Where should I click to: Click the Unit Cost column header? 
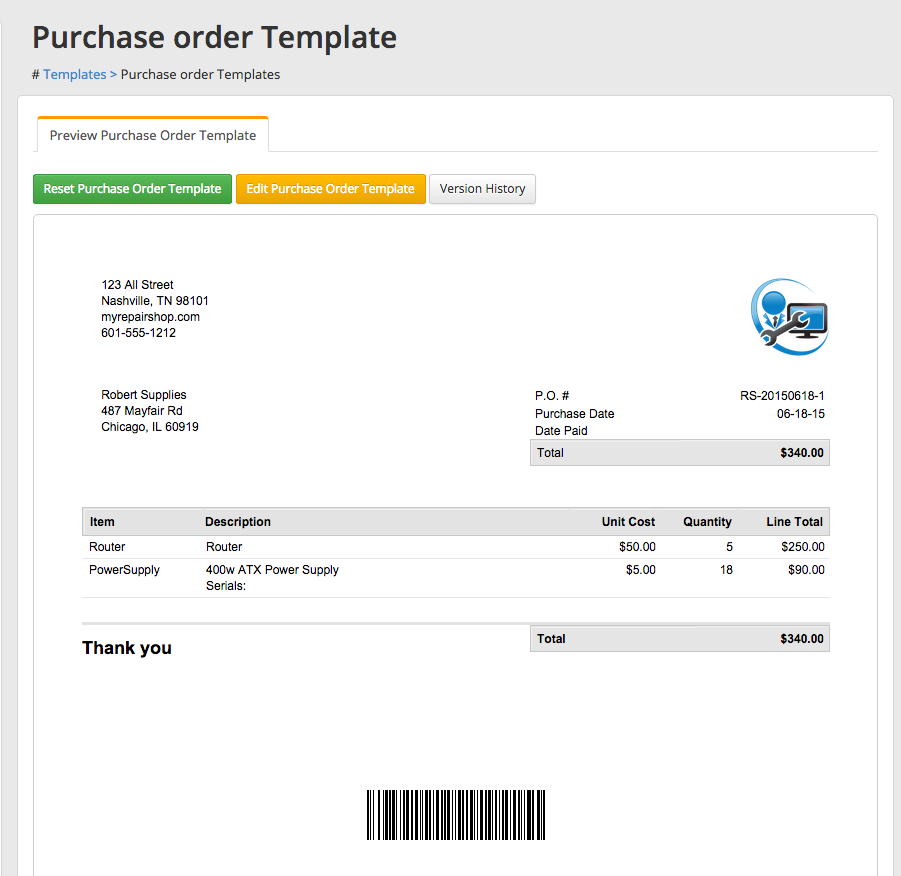click(628, 522)
